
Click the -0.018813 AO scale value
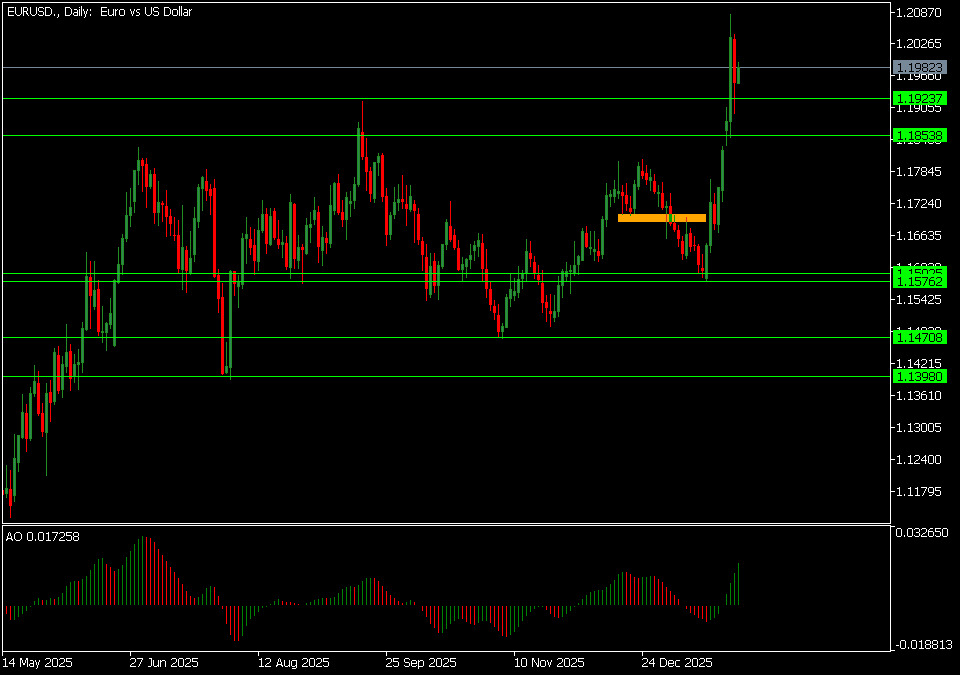(922, 645)
